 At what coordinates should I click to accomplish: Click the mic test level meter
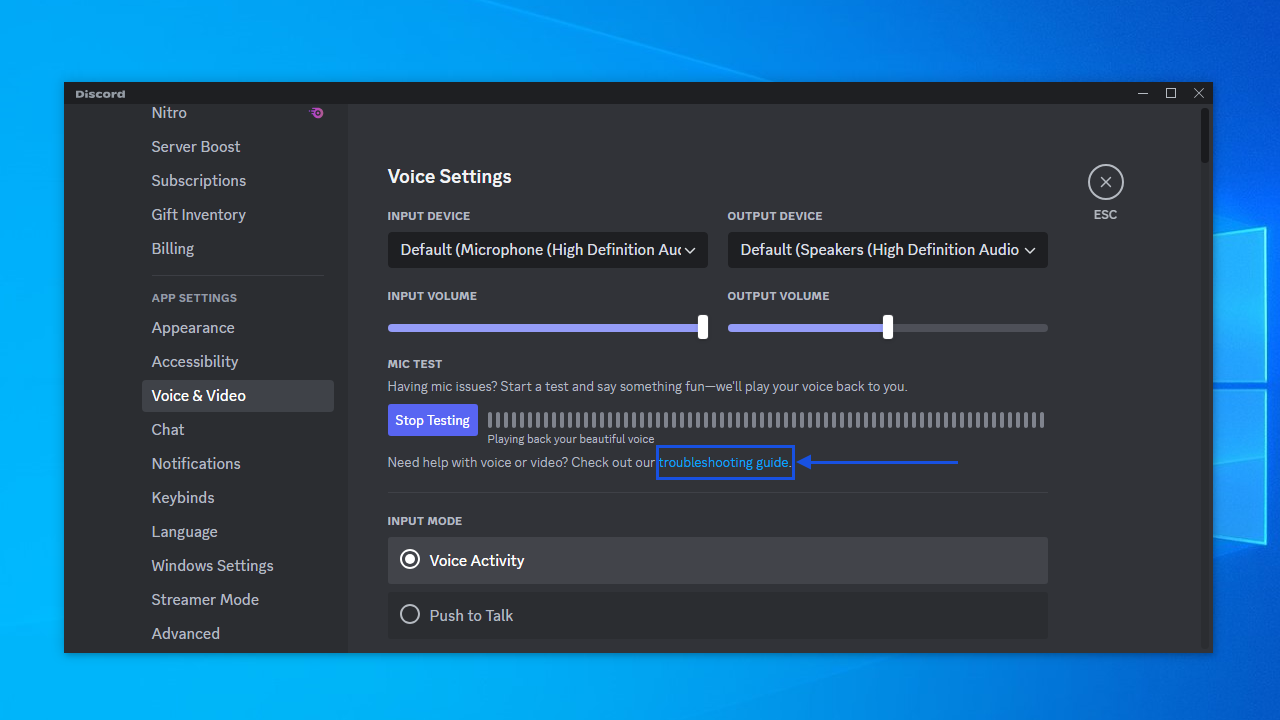tap(766, 420)
